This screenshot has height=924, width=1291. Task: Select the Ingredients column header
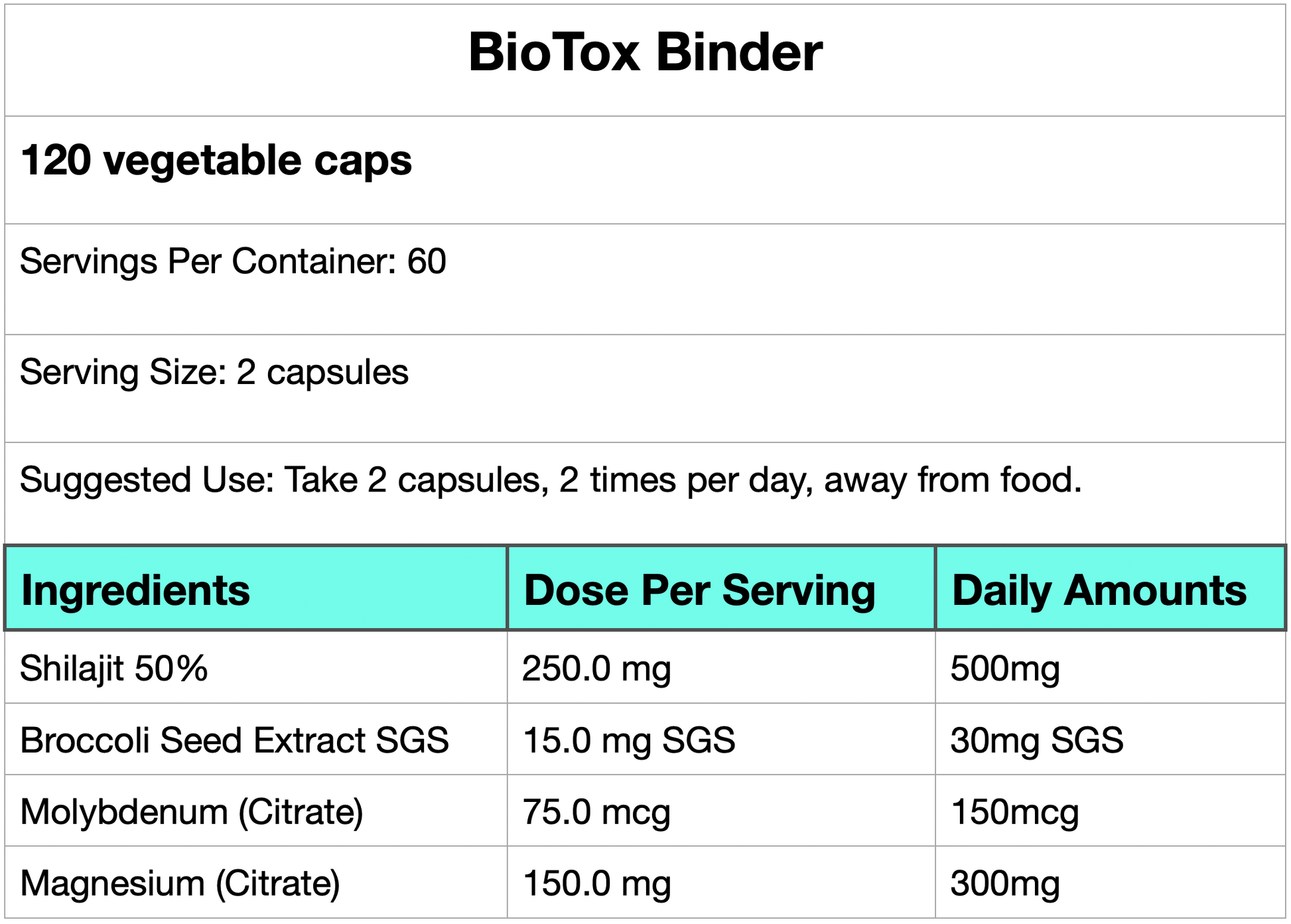tap(136, 590)
